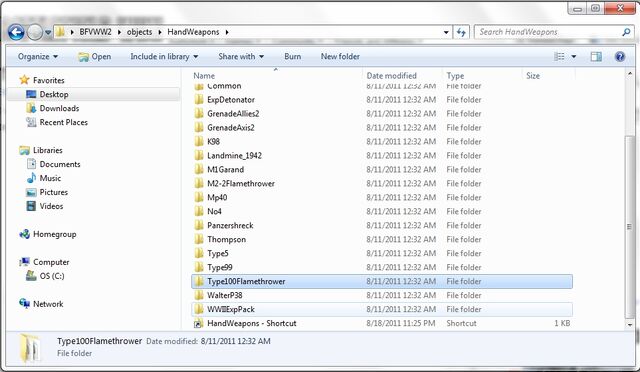
Task: Sort by the Type column header
Action: pos(455,76)
